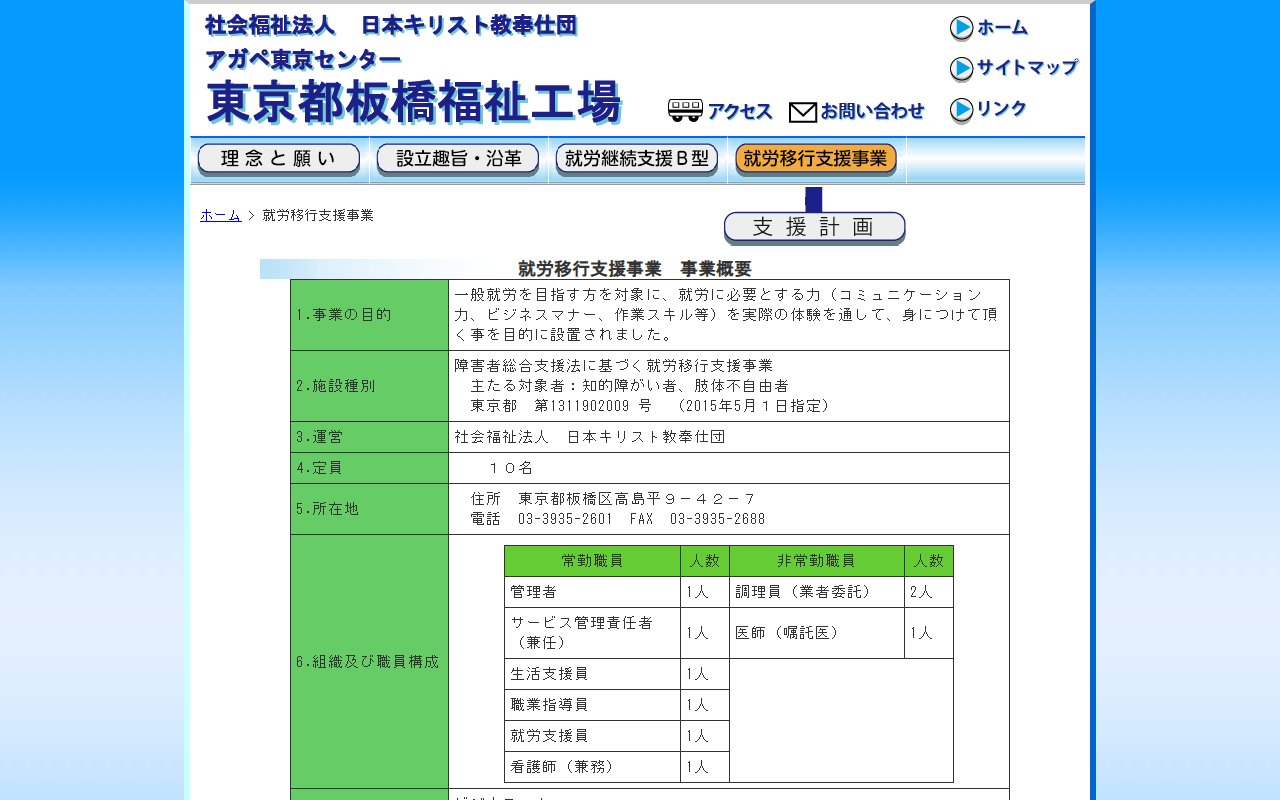Click the 看護師（兼務） cell
This screenshot has width=1280, height=800.
(x=593, y=767)
